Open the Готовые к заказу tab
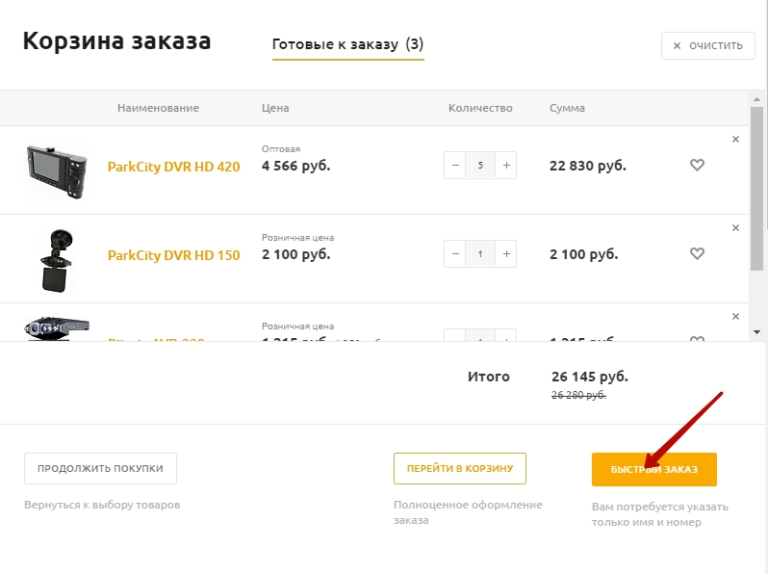 click(x=348, y=44)
